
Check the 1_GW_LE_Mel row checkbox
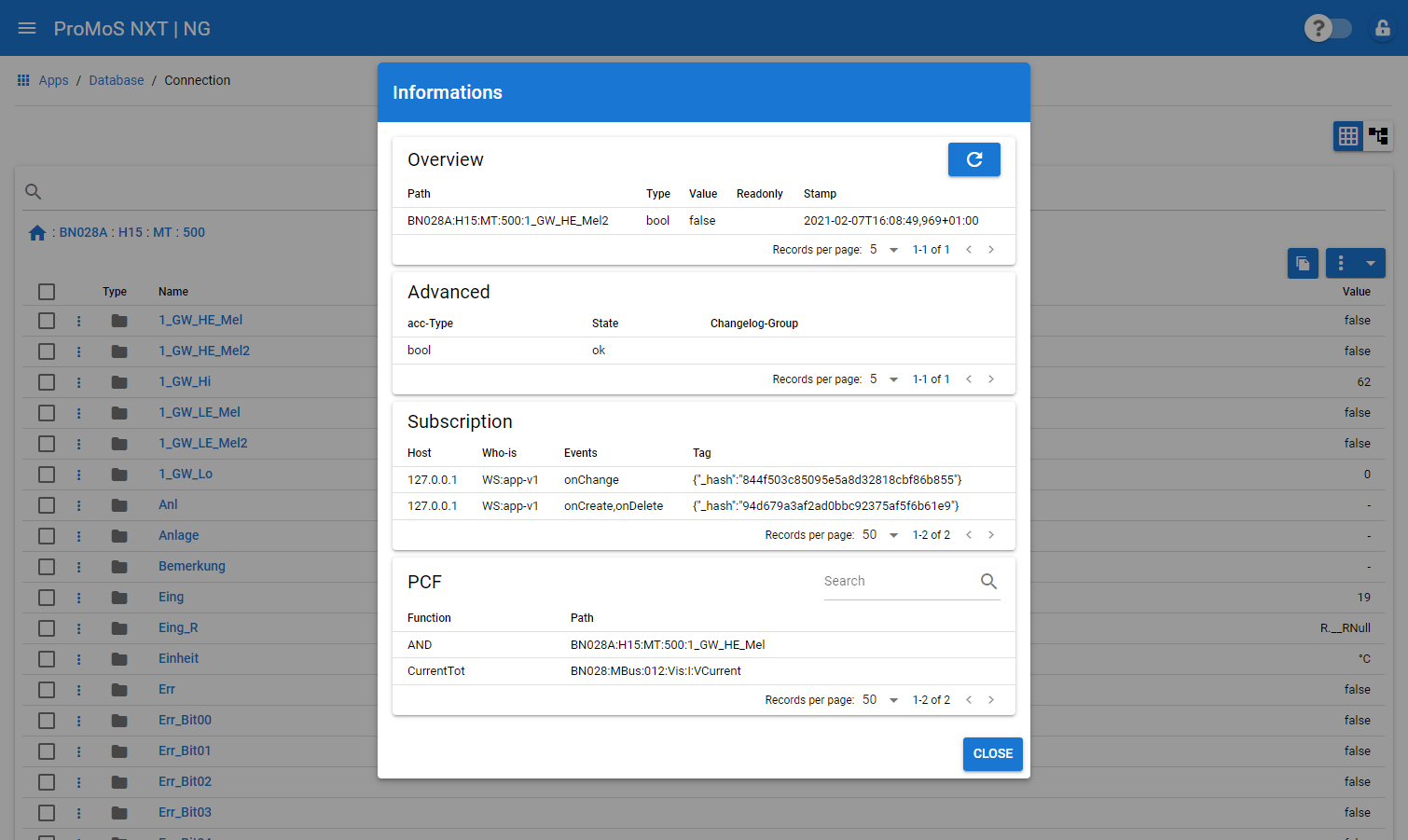[47, 413]
